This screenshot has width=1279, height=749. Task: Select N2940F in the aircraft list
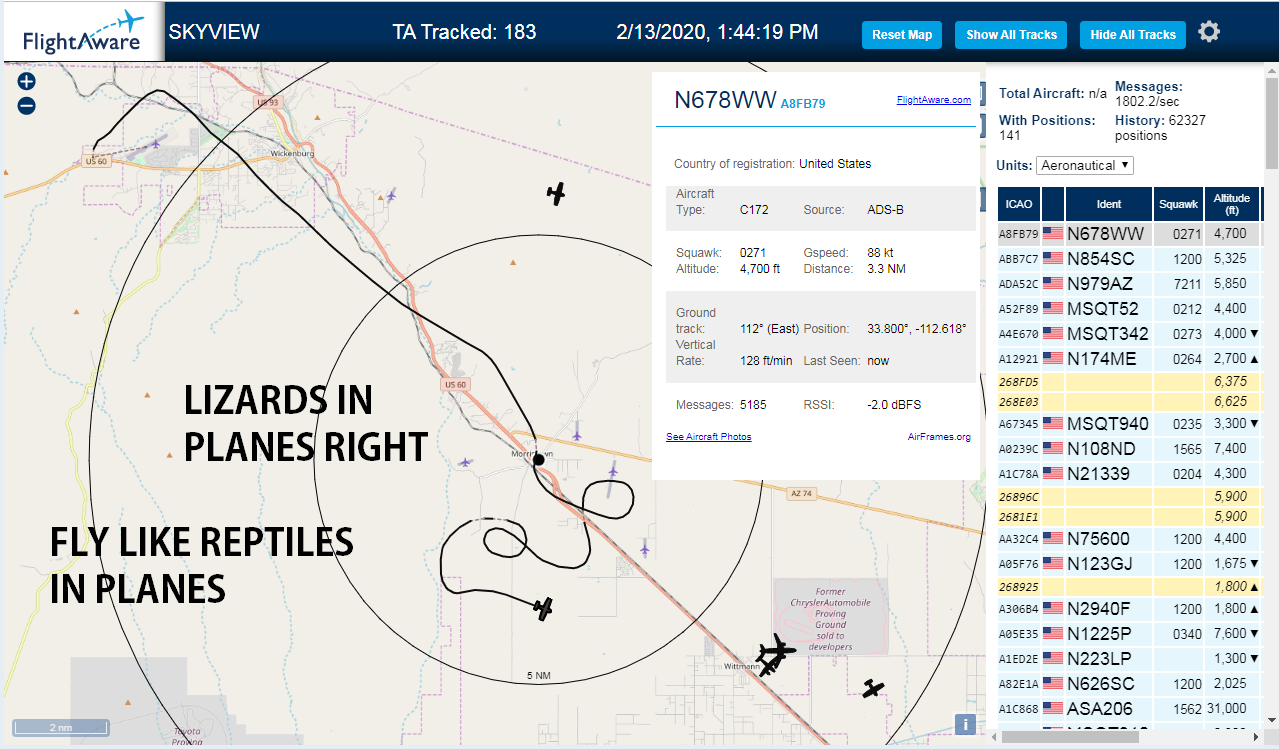(1129, 609)
